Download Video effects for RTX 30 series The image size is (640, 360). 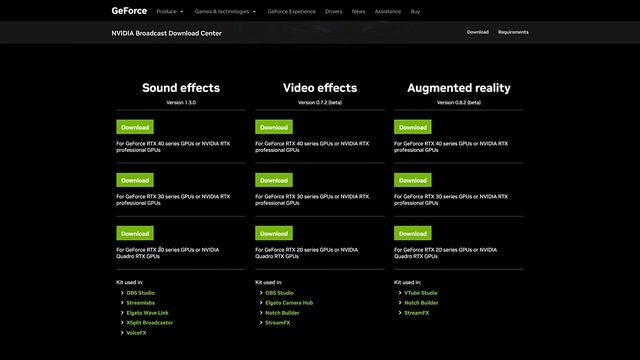pos(274,180)
